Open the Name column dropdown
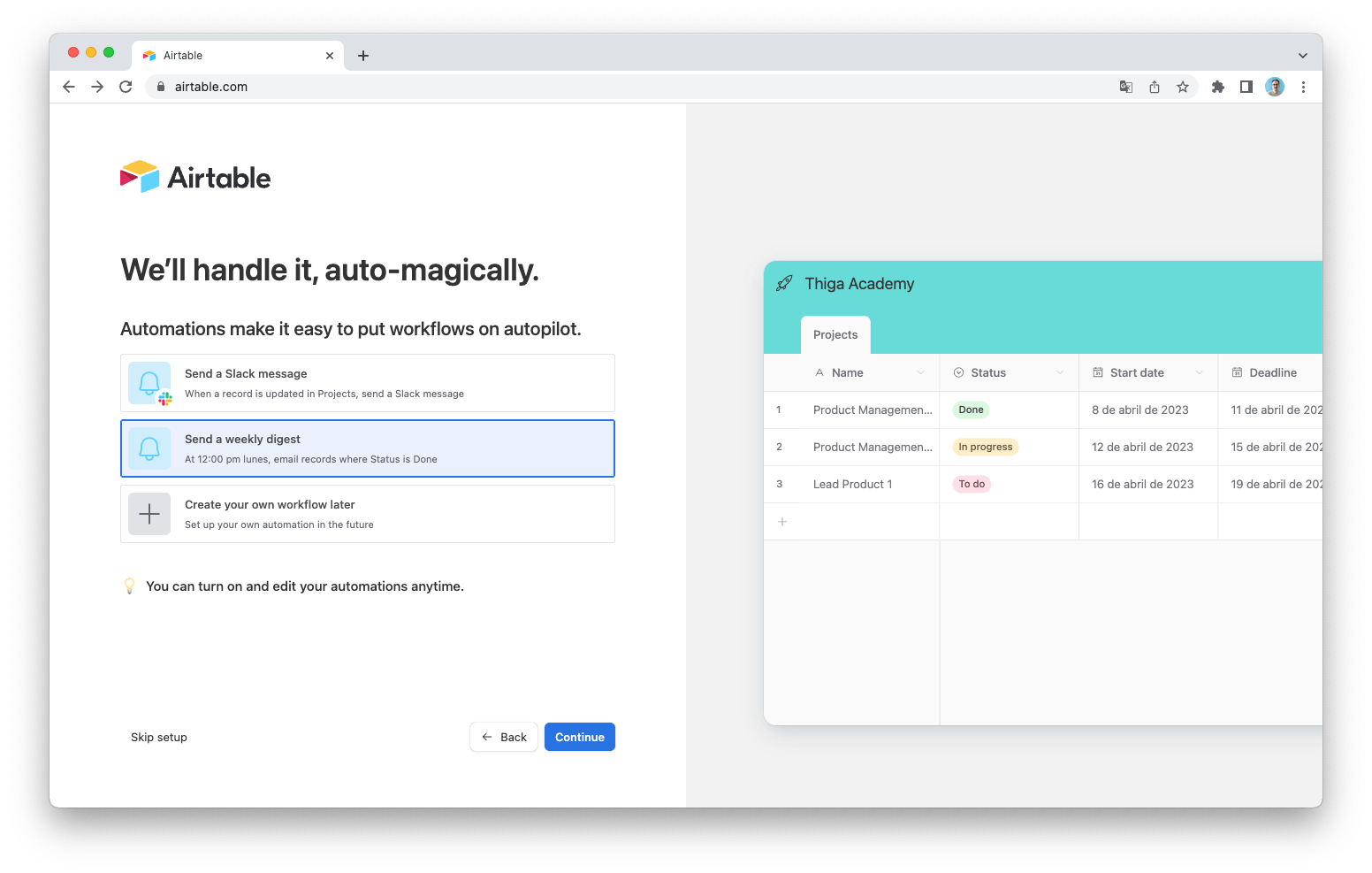The width and height of the screenshot is (1372, 873). [x=920, y=372]
